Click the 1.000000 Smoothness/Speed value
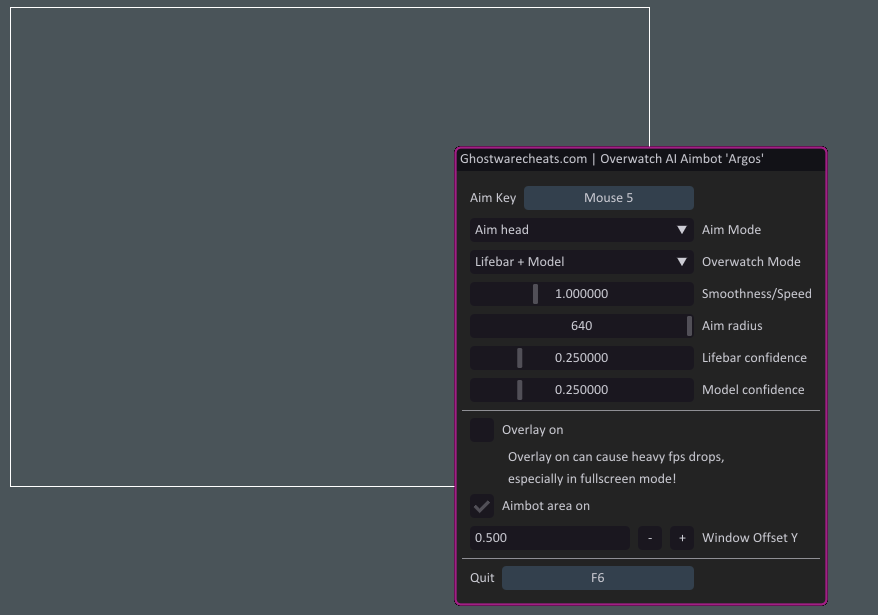Image resolution: width=878 pixels, height=615 pixels. click(x=581, y=294)
